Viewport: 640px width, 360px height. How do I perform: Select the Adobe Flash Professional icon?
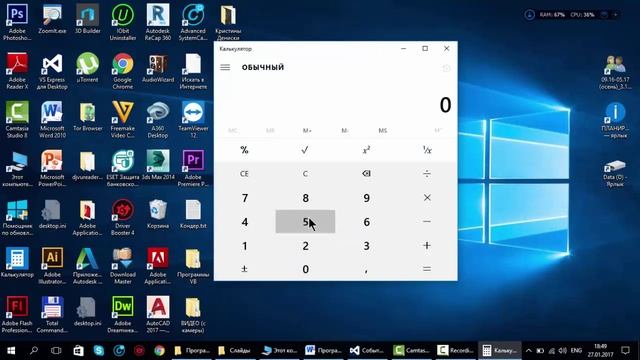coord(17,315)
